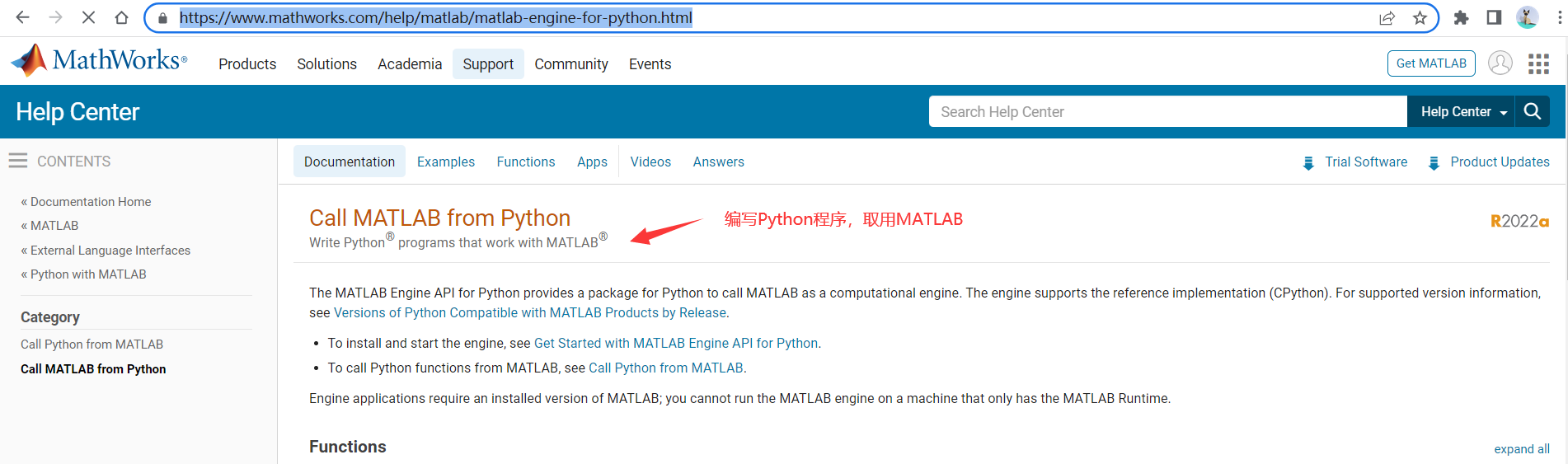
Task: Select the Documentation tab
Action: (350, 162)
